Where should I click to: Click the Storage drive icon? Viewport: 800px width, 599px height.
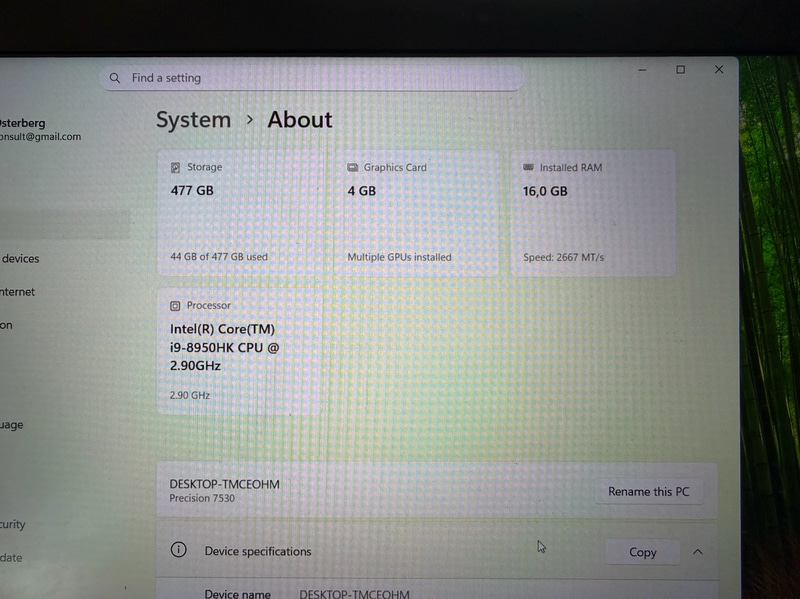click(x=176, y=168)
